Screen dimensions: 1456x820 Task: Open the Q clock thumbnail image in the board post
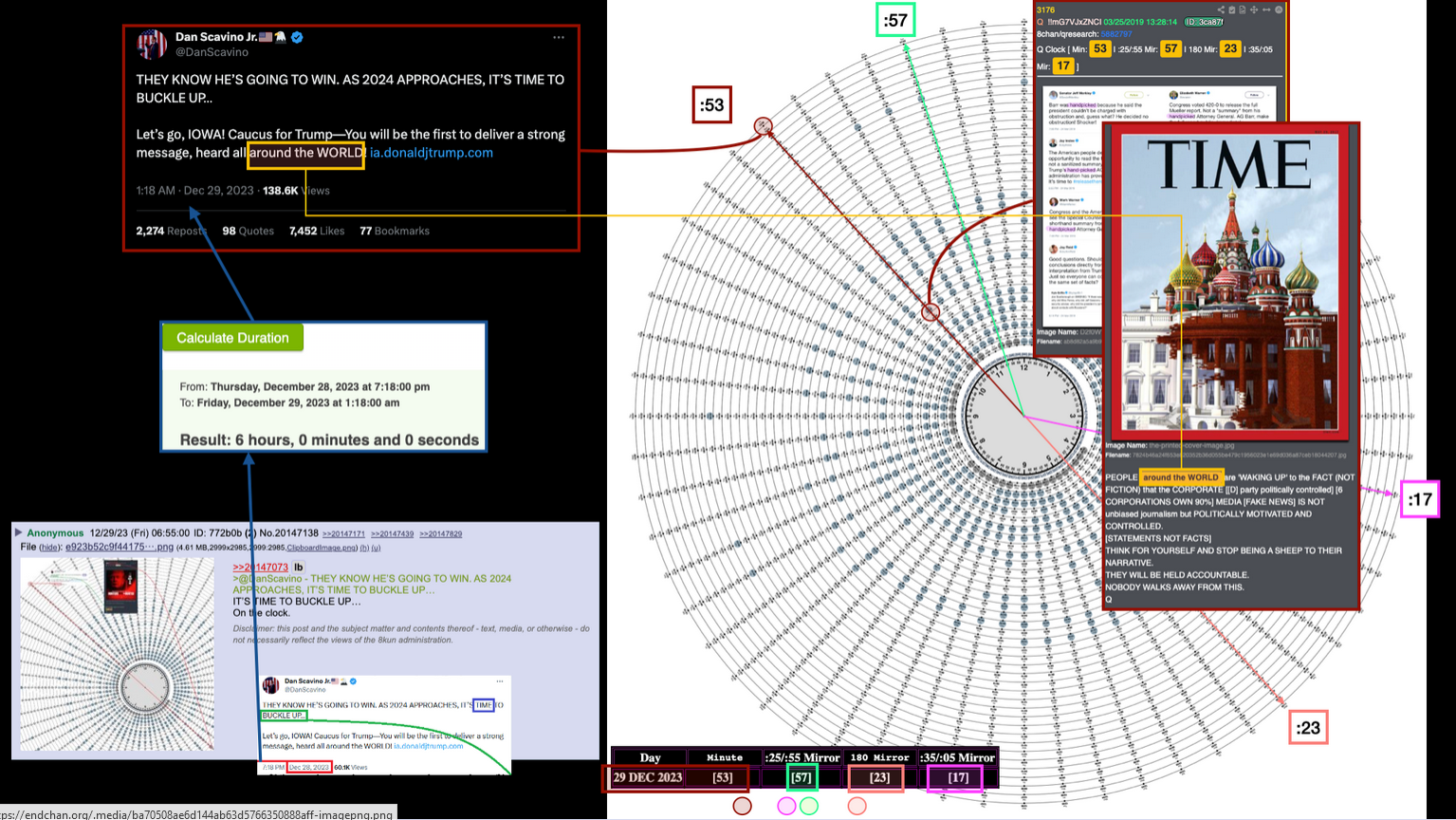pyautogui.click(x=118, y=654)
